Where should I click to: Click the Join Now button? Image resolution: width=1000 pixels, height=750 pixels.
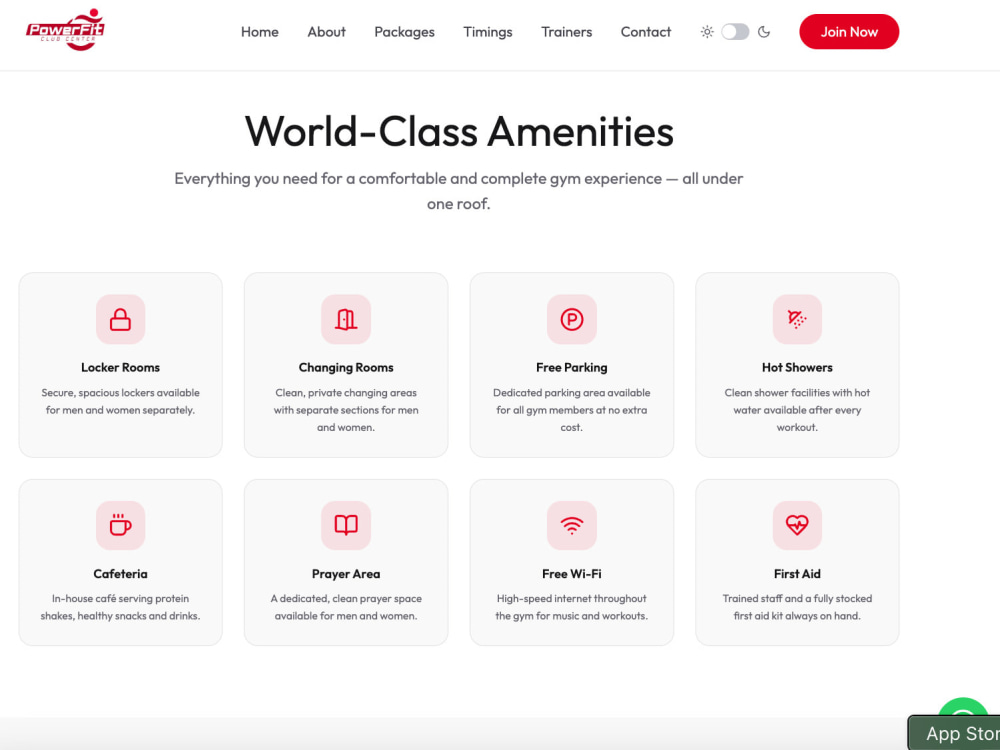tap(849, 32)
